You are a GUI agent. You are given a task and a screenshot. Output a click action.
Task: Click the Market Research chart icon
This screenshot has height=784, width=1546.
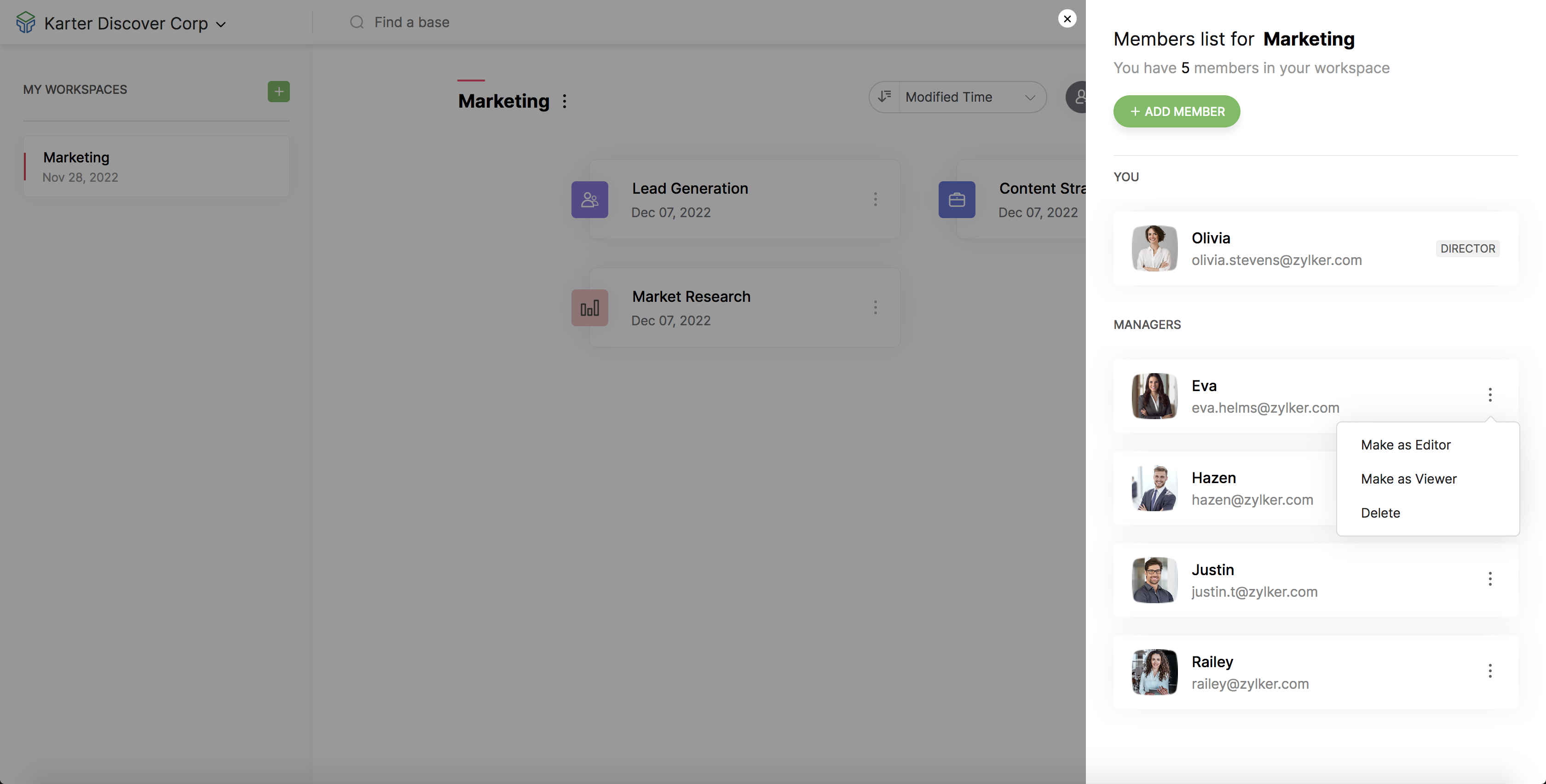tap(589, 308)
